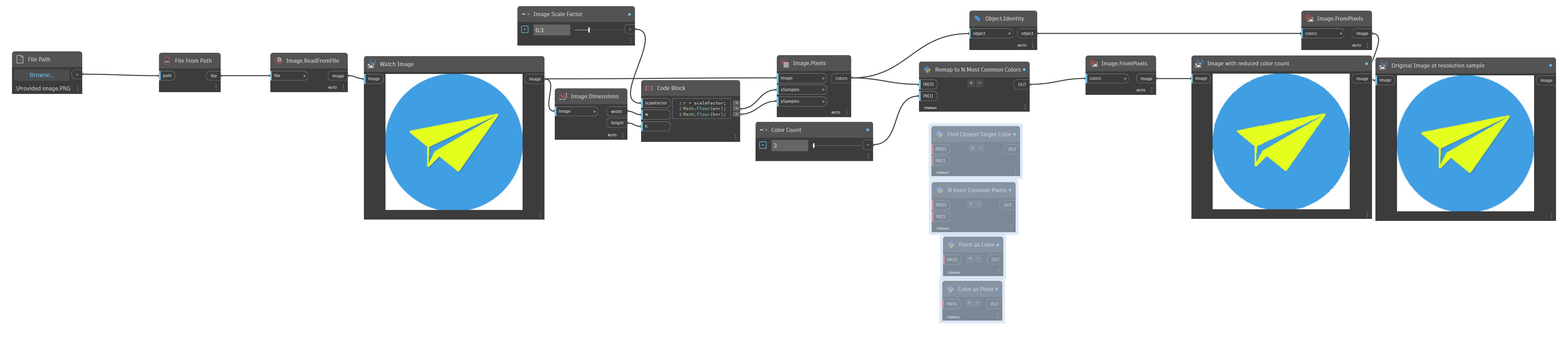Click the original resolution sample image preview
Image resolution: width=1568 pixels, height=337 pixels.
(x=1465, y=143)
